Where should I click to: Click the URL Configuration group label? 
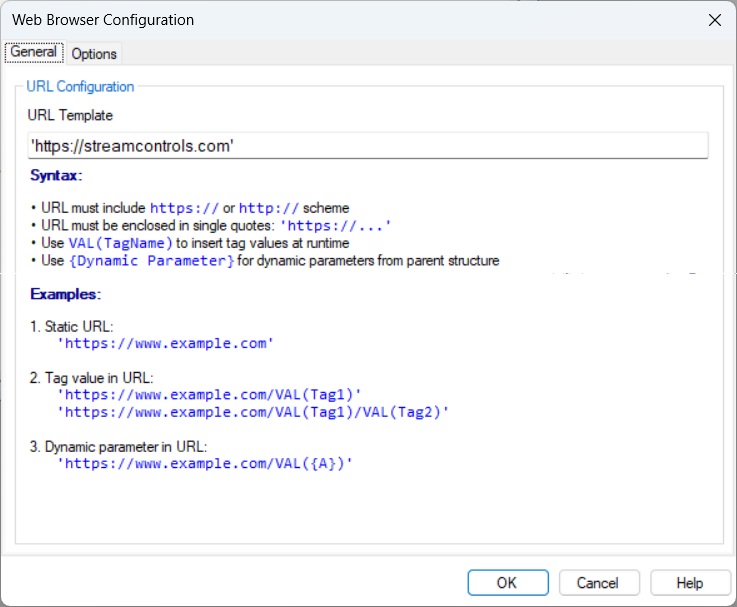[80, 87]
